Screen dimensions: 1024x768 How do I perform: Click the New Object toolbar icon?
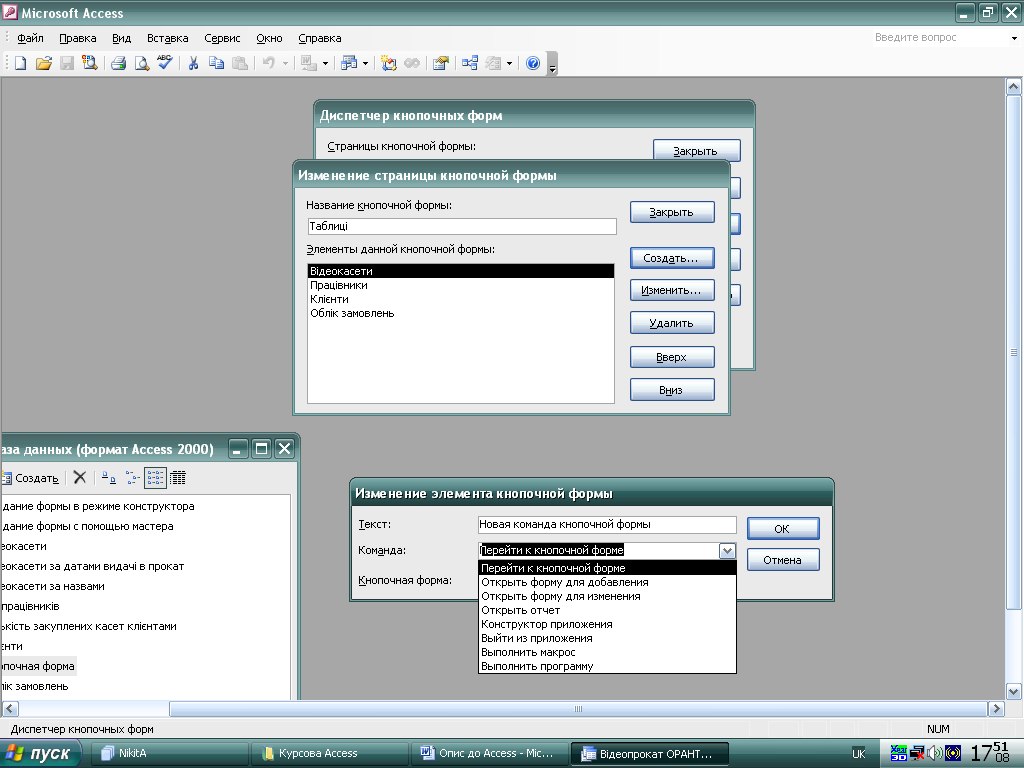(493, 63)
